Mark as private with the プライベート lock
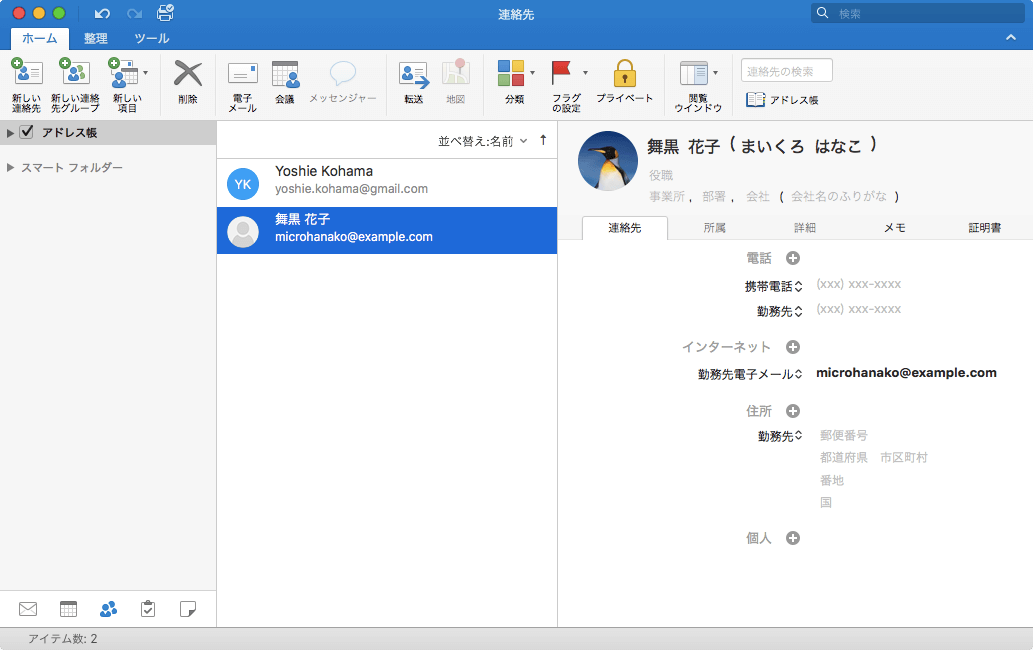The image size is (1033, 650). point(625,72)
